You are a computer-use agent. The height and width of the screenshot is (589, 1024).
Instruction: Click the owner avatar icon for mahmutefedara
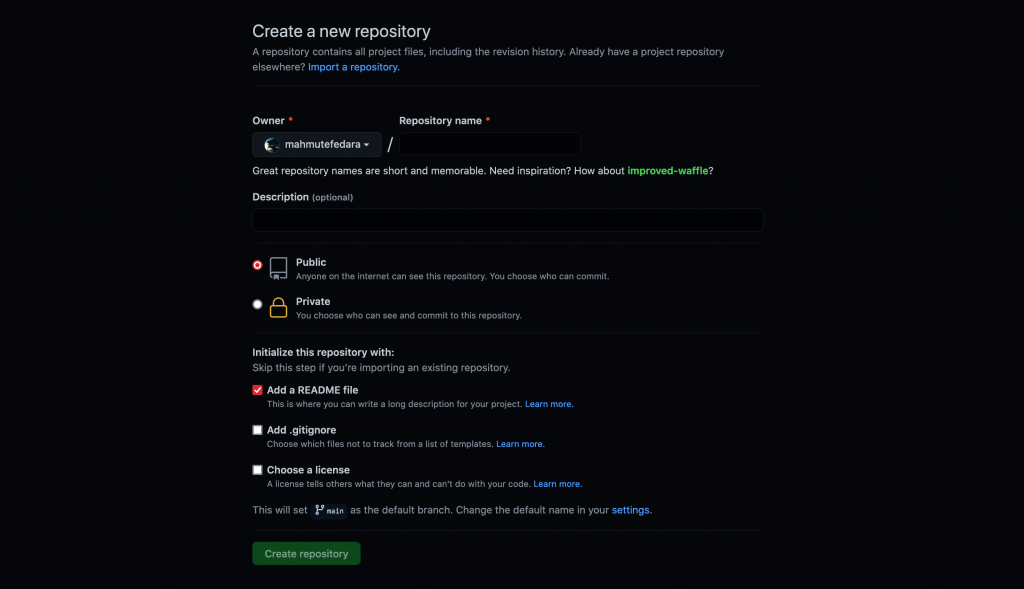[x=272, y=145]
